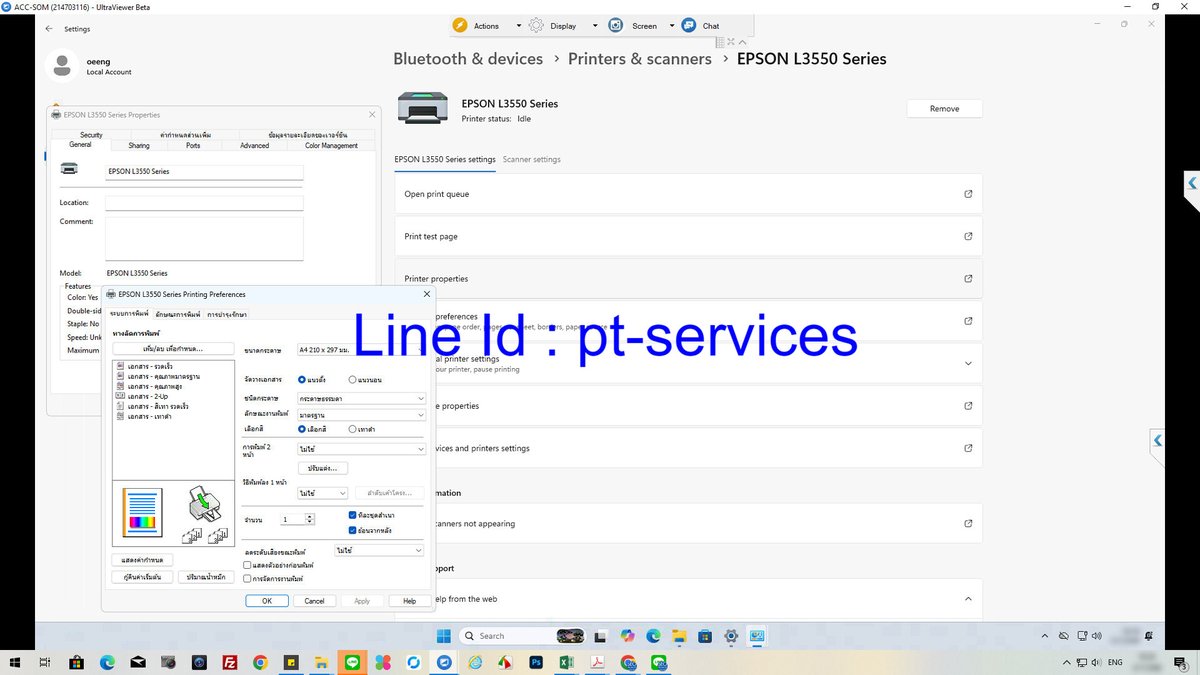Open FileZilla from the local taskbar
Image resolution: width=1200 pixels, height=675 pixels.
click(x=229, y=662)
